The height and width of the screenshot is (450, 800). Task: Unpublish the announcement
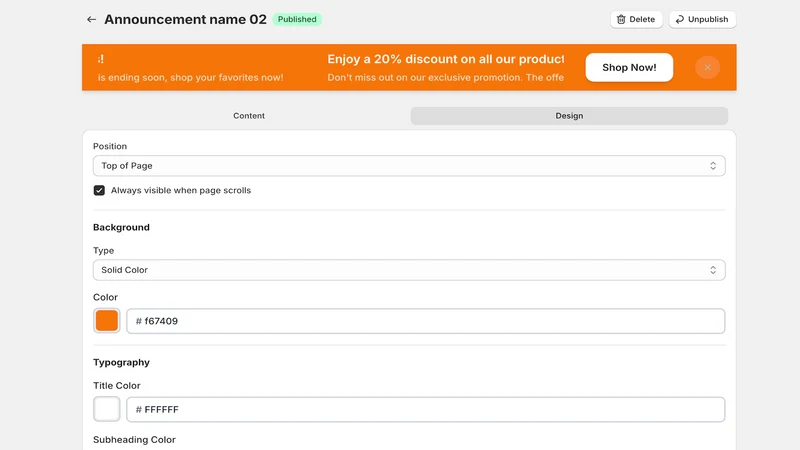pos(703,19)
